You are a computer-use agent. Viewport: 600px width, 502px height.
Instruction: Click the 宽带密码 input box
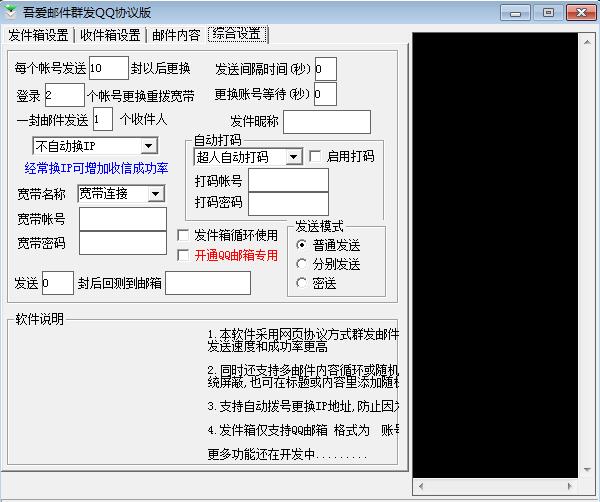122,243
